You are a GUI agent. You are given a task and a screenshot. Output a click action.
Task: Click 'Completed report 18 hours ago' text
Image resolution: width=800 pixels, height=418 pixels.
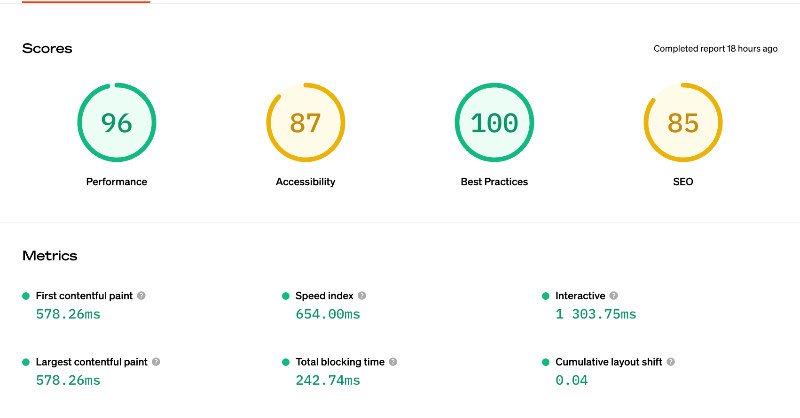715,48
